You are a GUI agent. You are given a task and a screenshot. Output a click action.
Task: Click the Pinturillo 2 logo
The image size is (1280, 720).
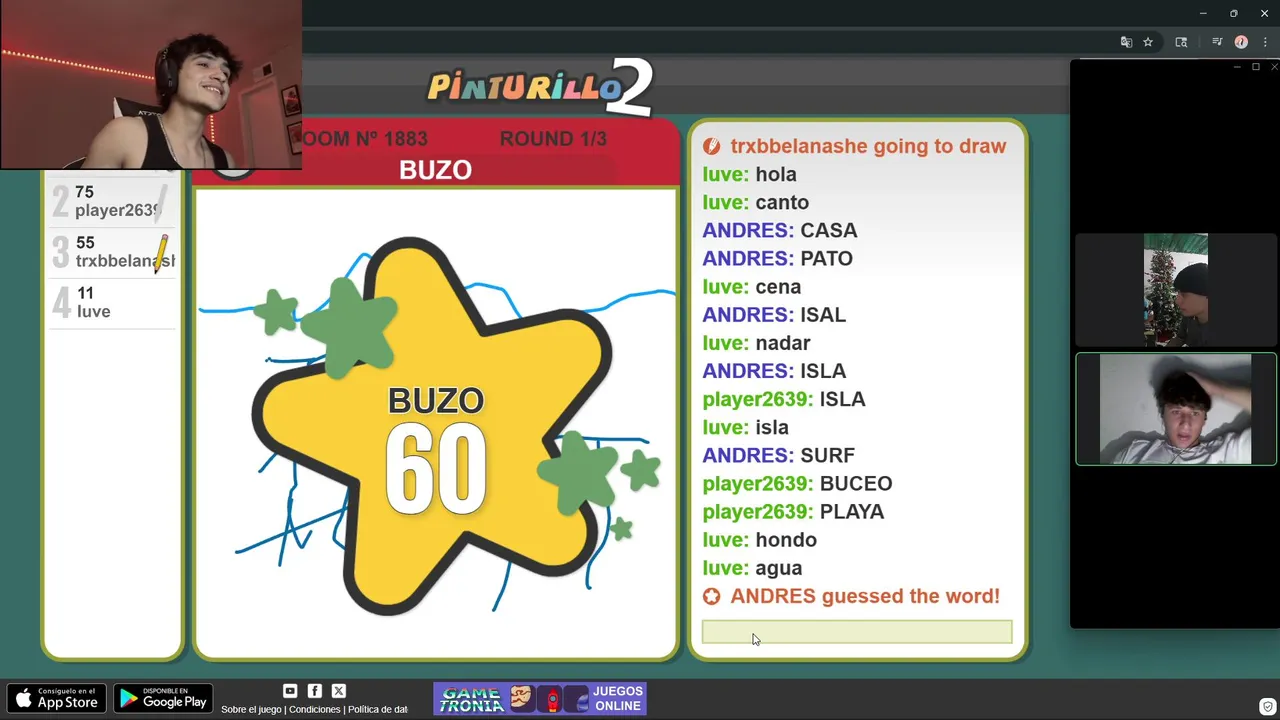[540, 86]
